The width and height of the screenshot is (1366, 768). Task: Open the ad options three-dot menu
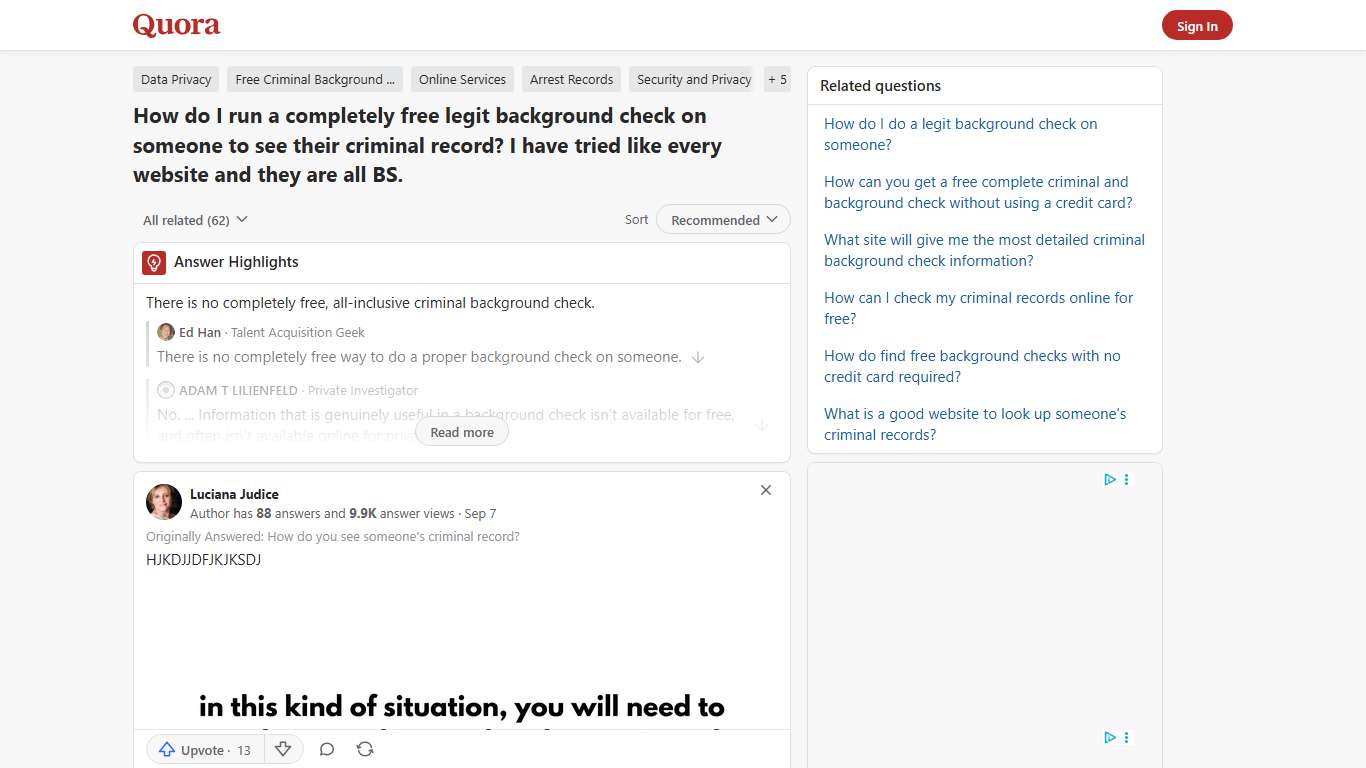[1126, 479]
